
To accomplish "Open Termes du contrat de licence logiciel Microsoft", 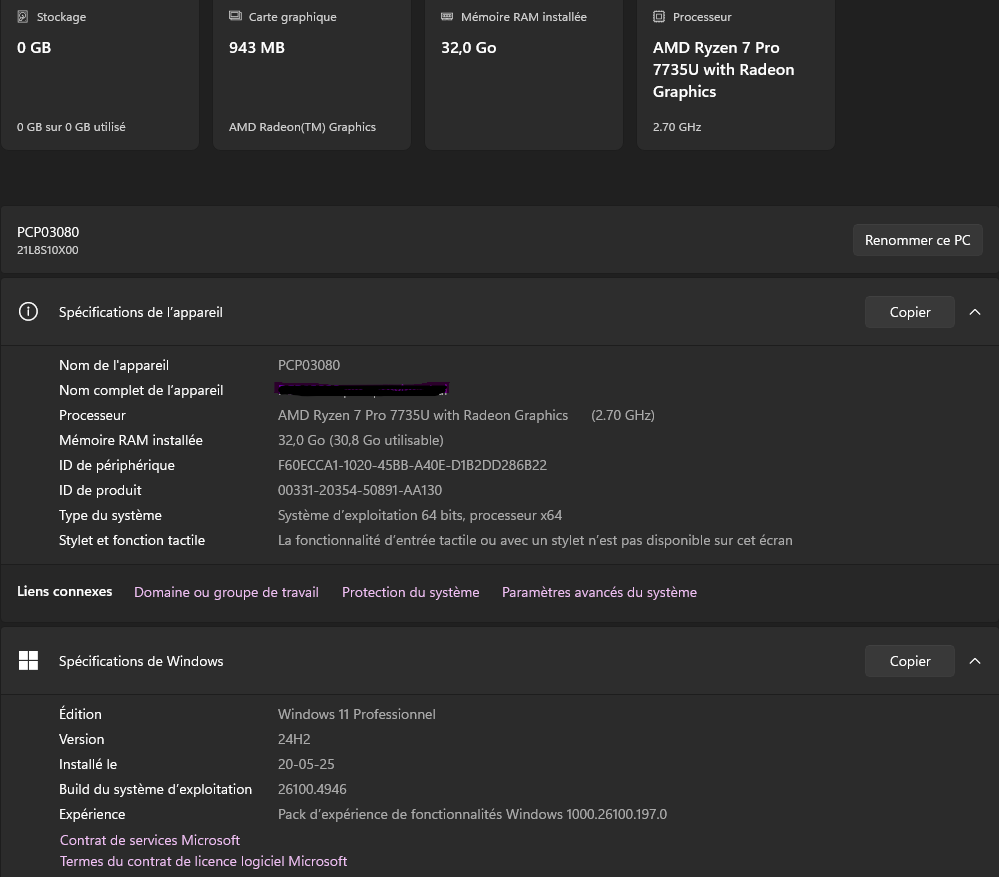I will 203,861.
